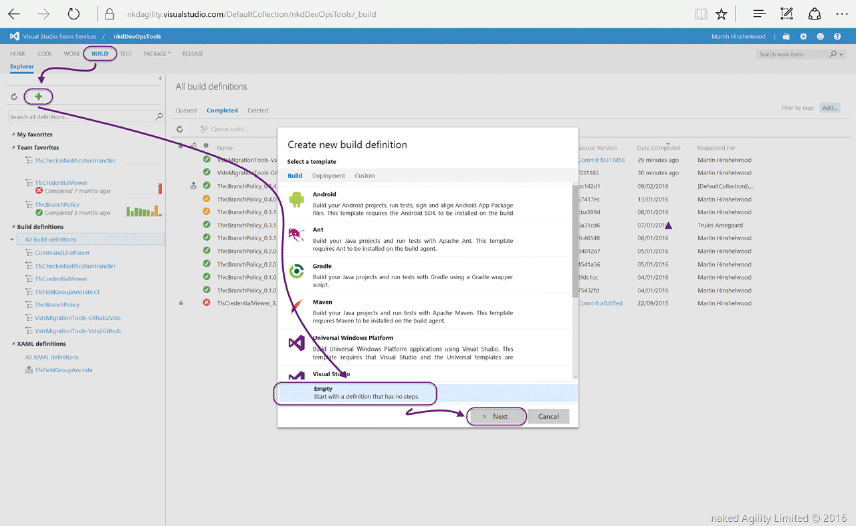The height and width of the screenshot is (526, 856).
Task: Switch to the Deleted builds tab
Action: 258,110
